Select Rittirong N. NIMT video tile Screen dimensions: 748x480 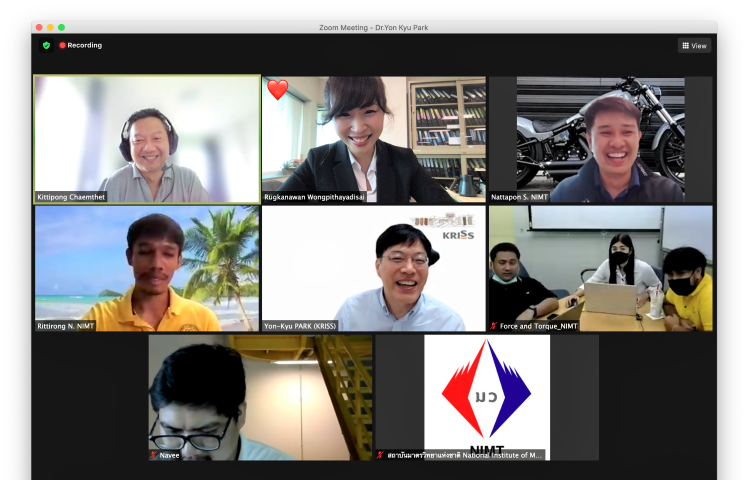click(147, 268)
